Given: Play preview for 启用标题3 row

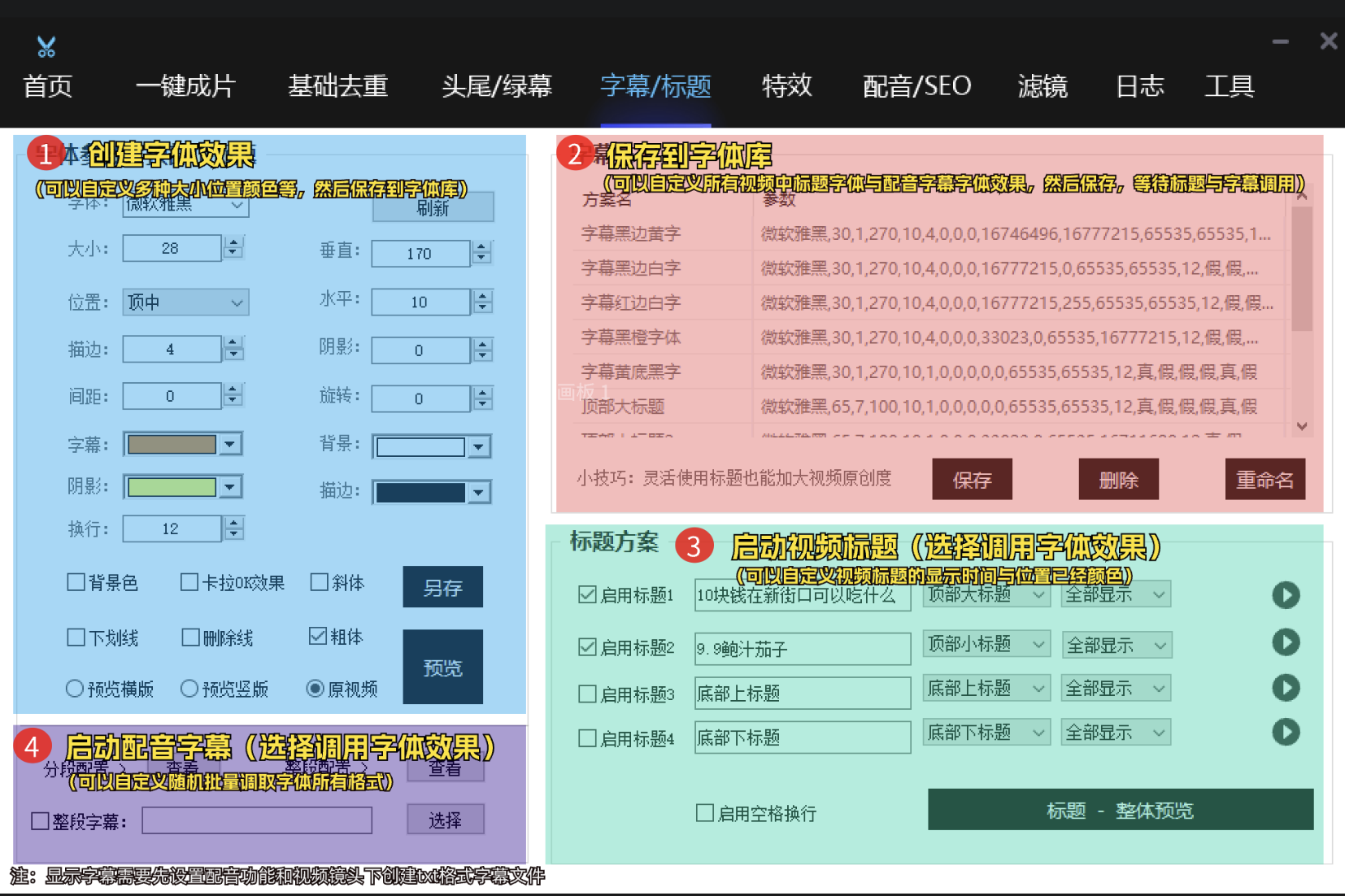Looking at the screenshot, I should pos(1286,688).
